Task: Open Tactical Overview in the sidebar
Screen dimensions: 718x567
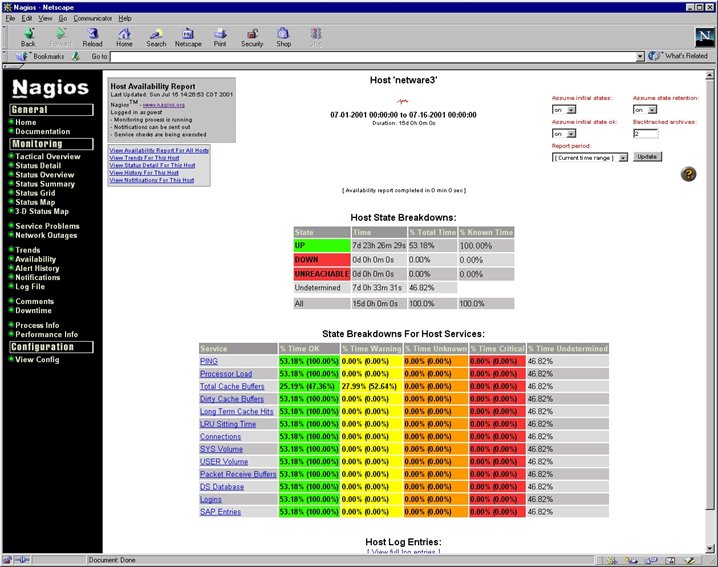Action: (48, 157)
